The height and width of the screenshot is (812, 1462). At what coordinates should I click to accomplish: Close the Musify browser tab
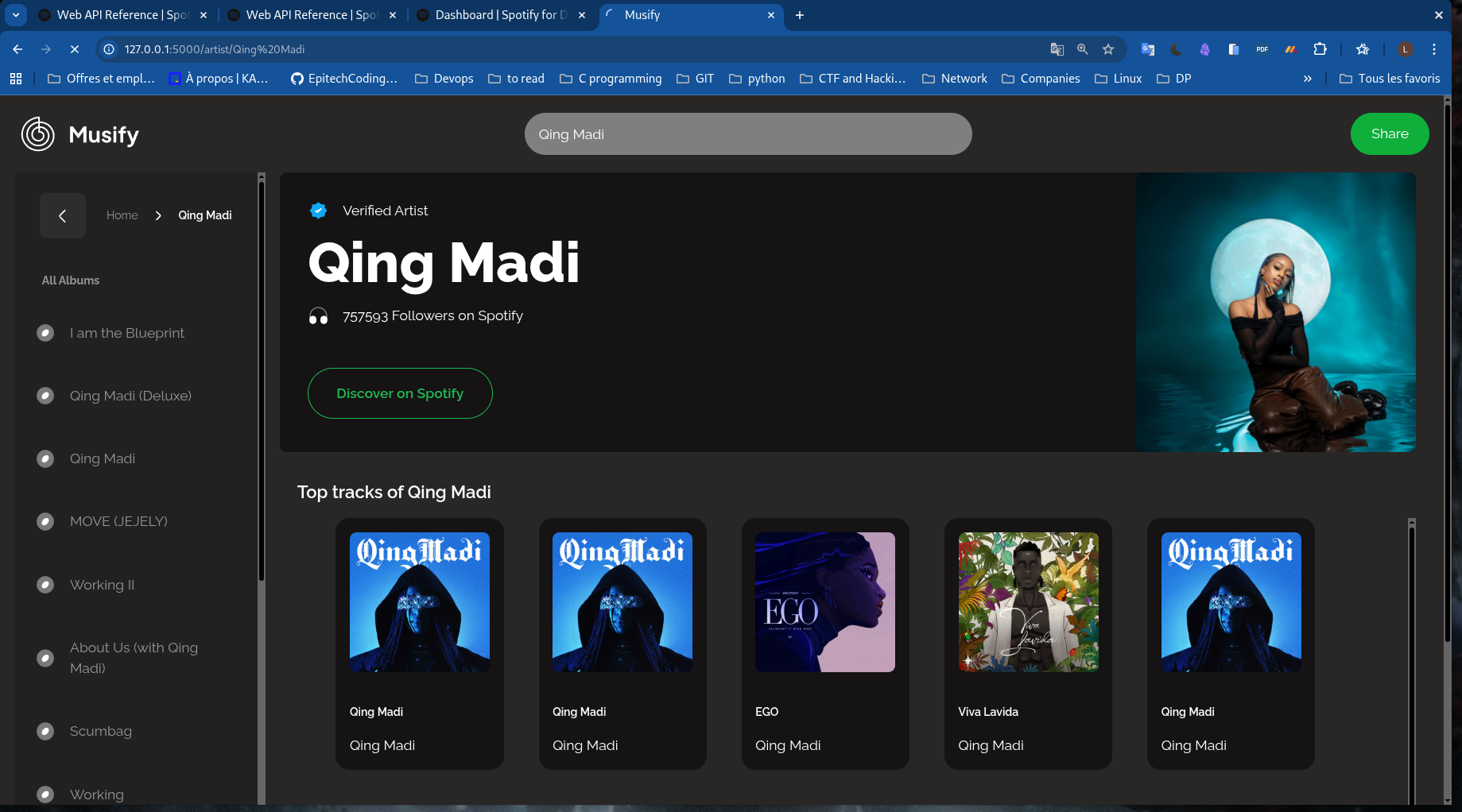point(771,15)
